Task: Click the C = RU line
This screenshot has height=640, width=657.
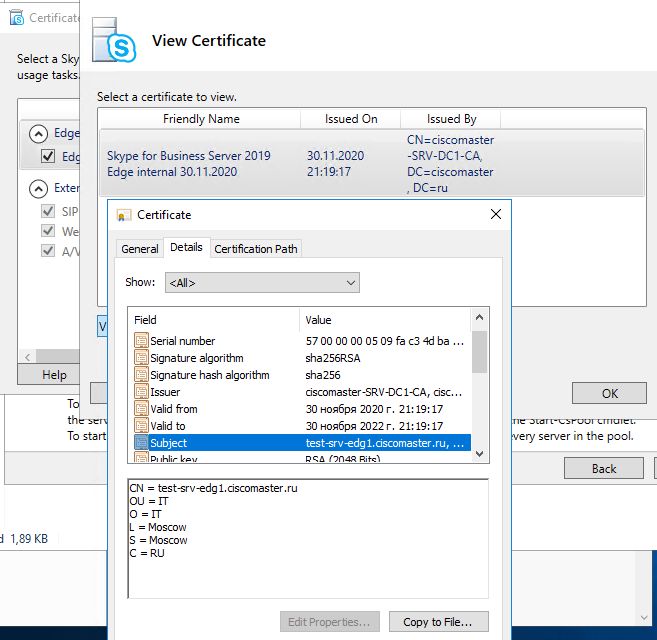Action: (x=147, y=553)
